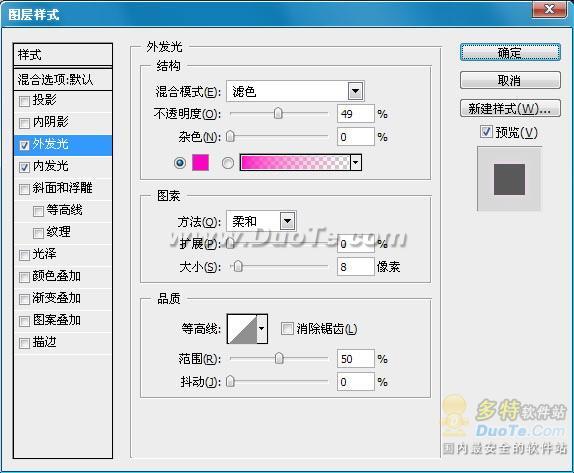Screen dimensions: 574x473
Task: Uncheck the 外发光 outer glow checkbox
Action: pos(24,145)
